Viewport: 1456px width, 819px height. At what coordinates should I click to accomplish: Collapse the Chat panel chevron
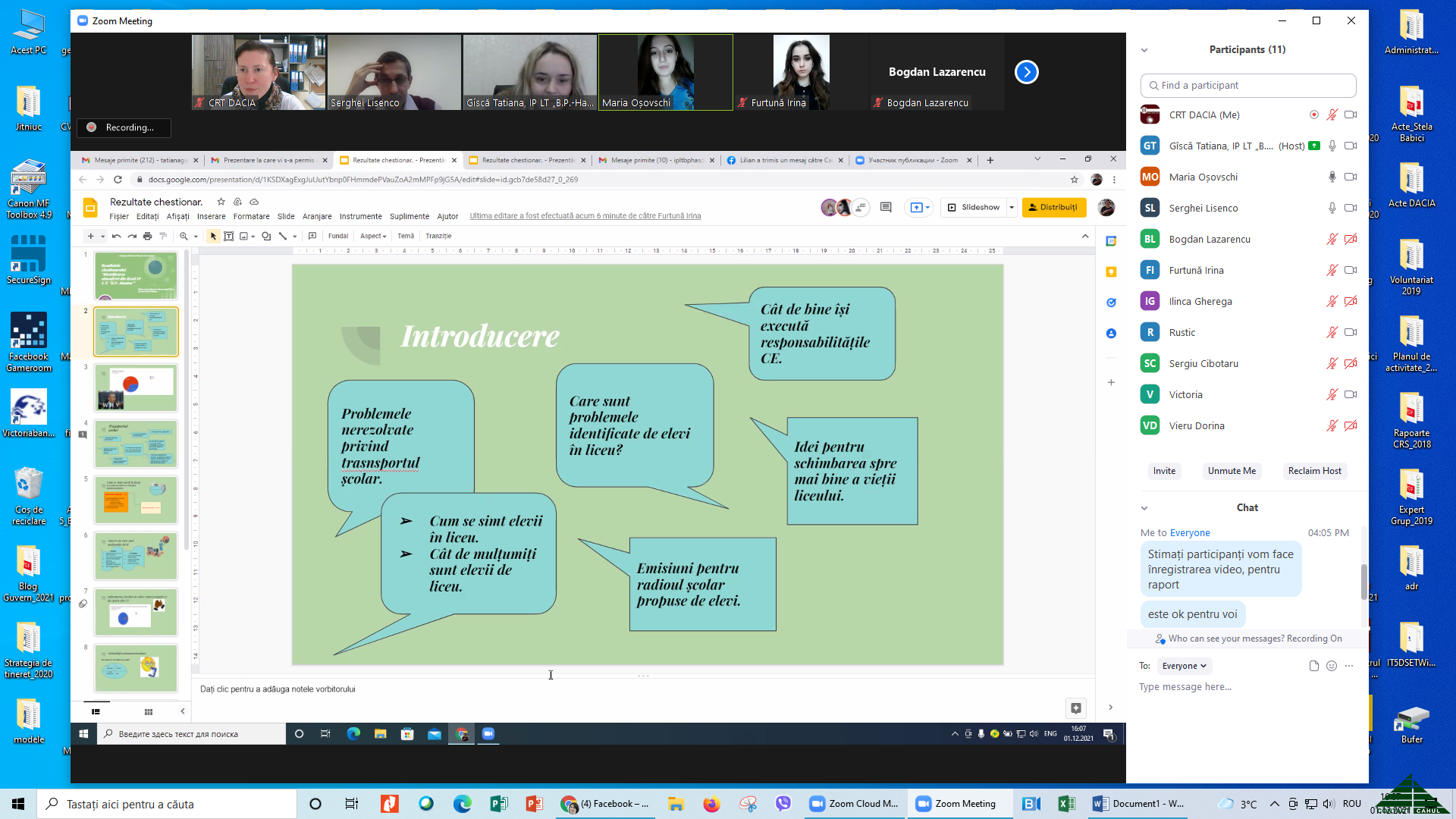[x=1144, y=508]
